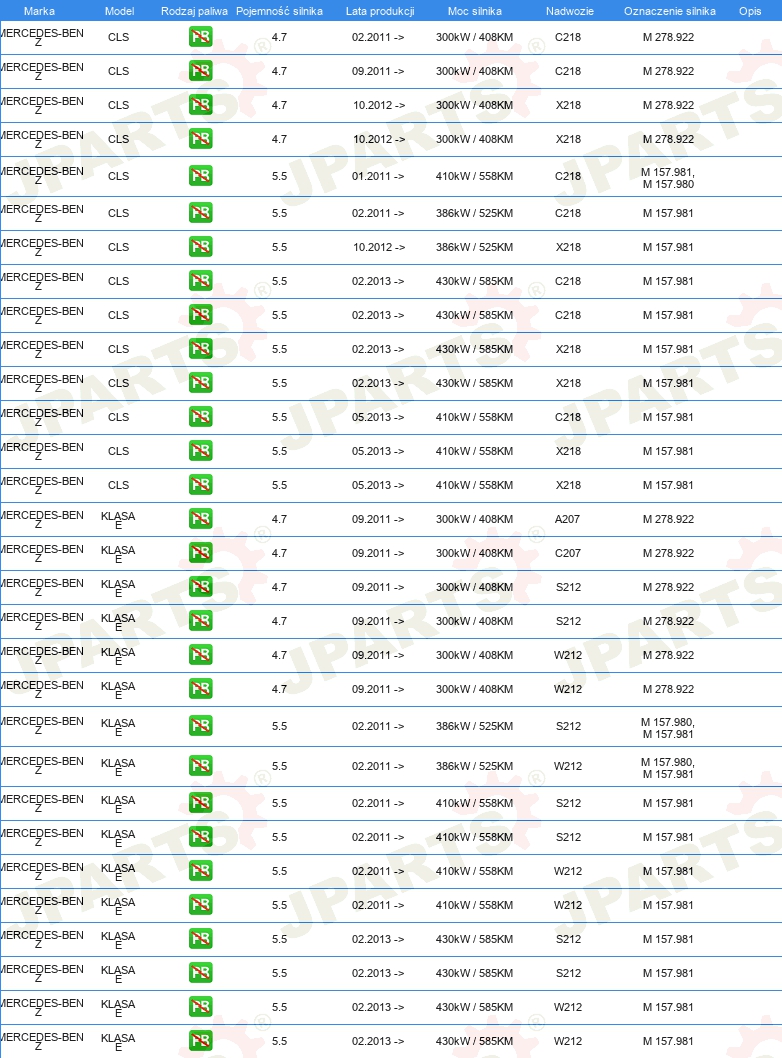Click fuel icon in Klasa E 386kW W212 row

200,766
